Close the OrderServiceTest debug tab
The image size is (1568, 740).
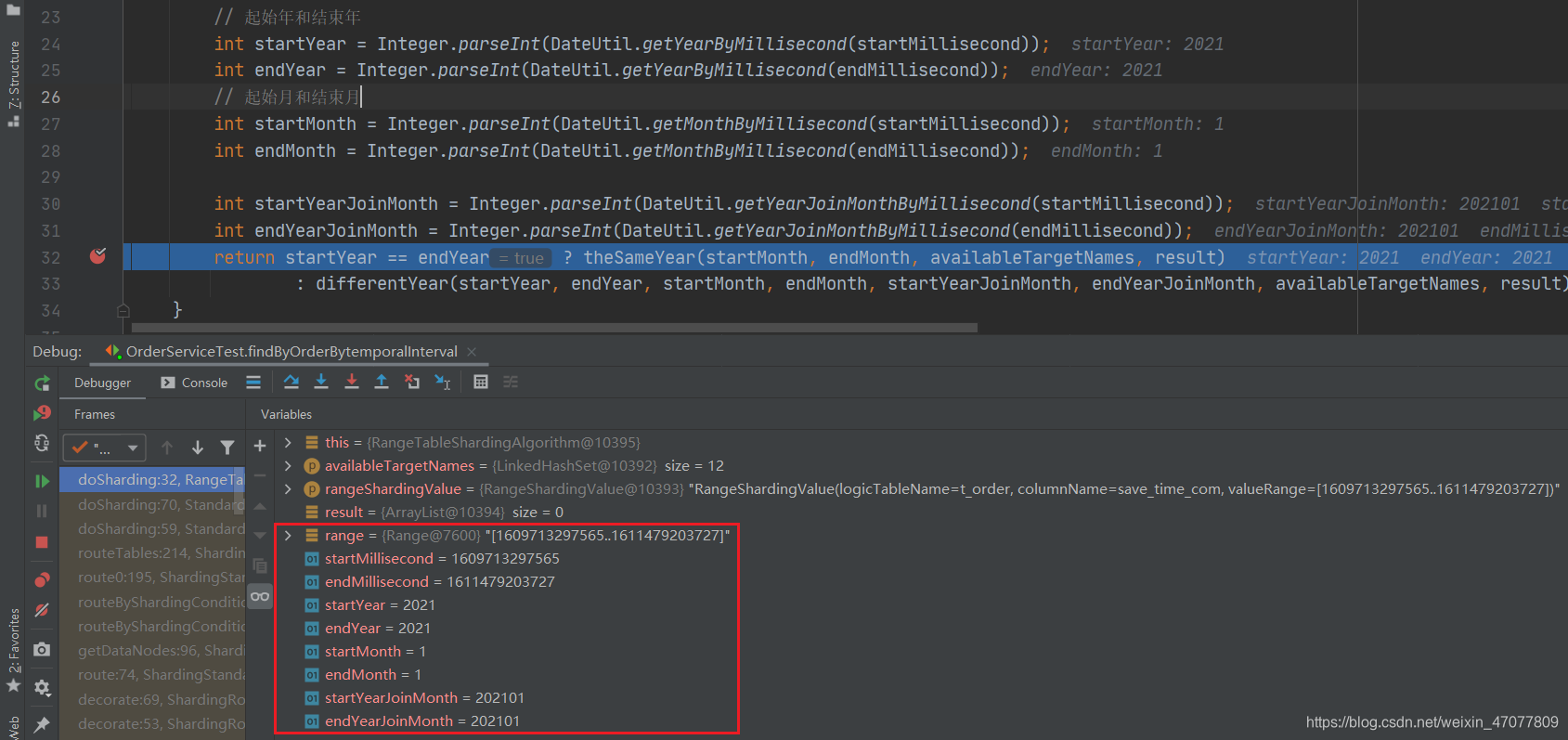coord(472,352)
